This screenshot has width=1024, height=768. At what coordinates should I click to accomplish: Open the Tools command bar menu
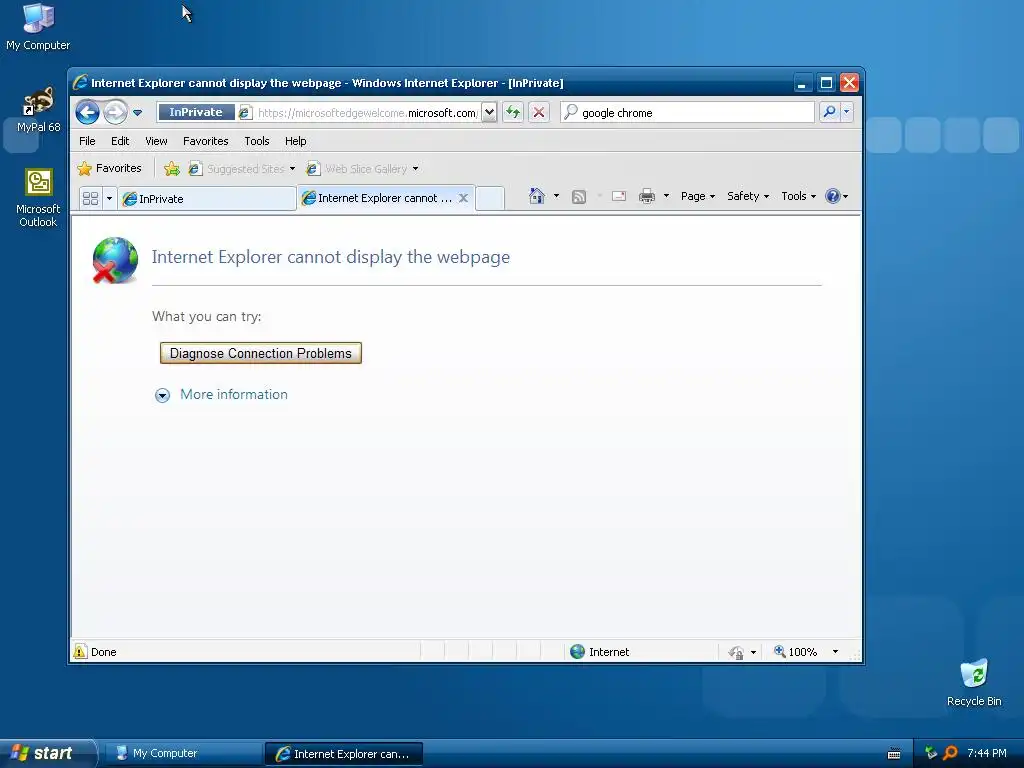tap(798, 196)
